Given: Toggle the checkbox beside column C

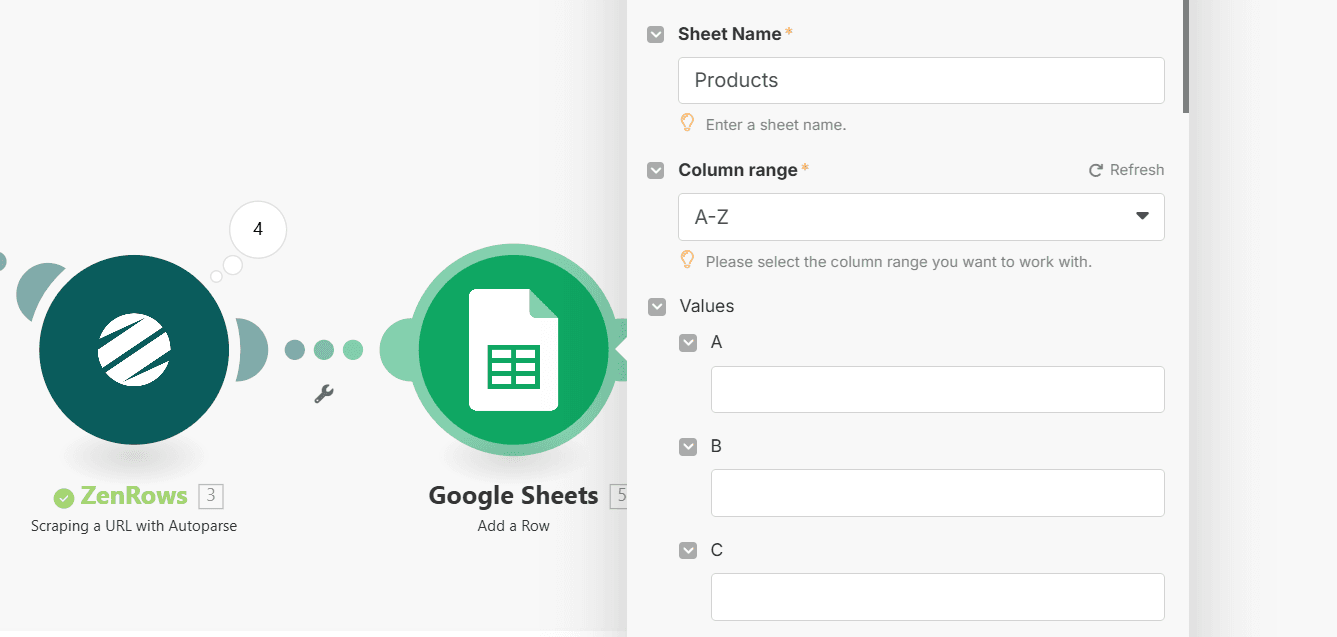Looking at the screenshot, I should tap(688, 550).
